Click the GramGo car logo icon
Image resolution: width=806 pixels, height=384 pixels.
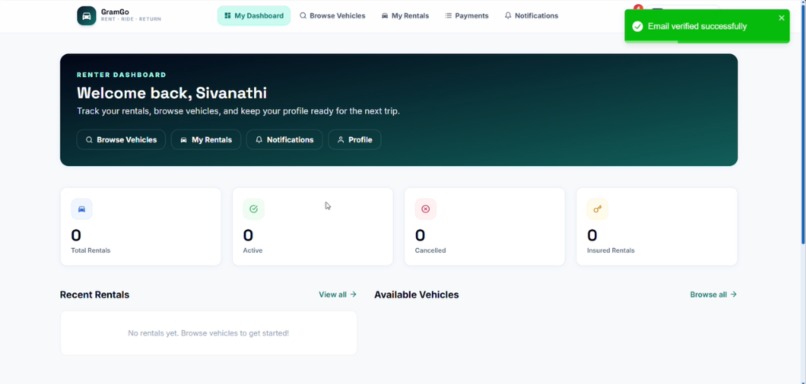(x=86, y=16)
